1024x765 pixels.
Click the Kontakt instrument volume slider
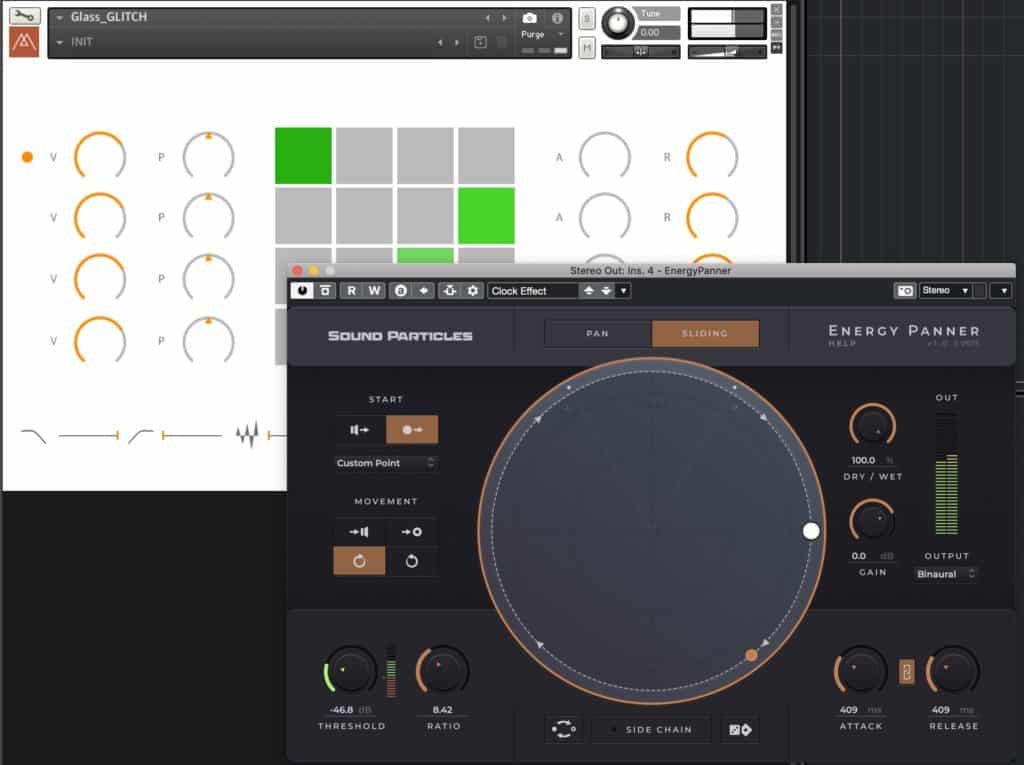pyautogui.click(x=727, y=52)
